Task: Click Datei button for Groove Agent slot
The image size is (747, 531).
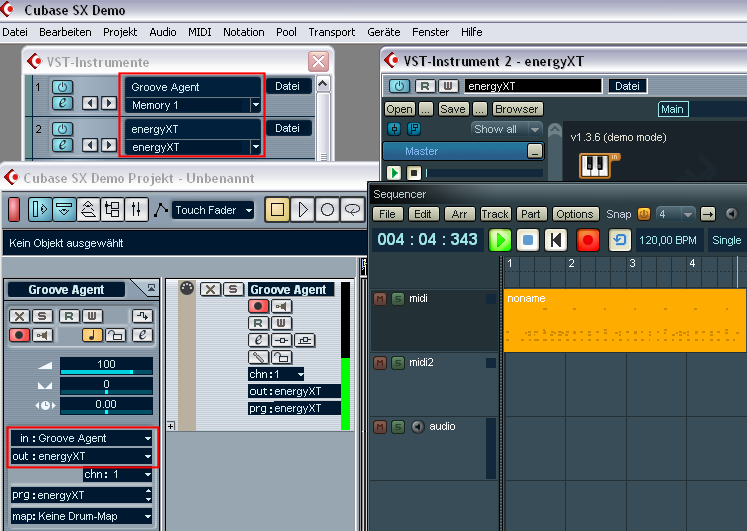Action: click(x=288, y=86)
